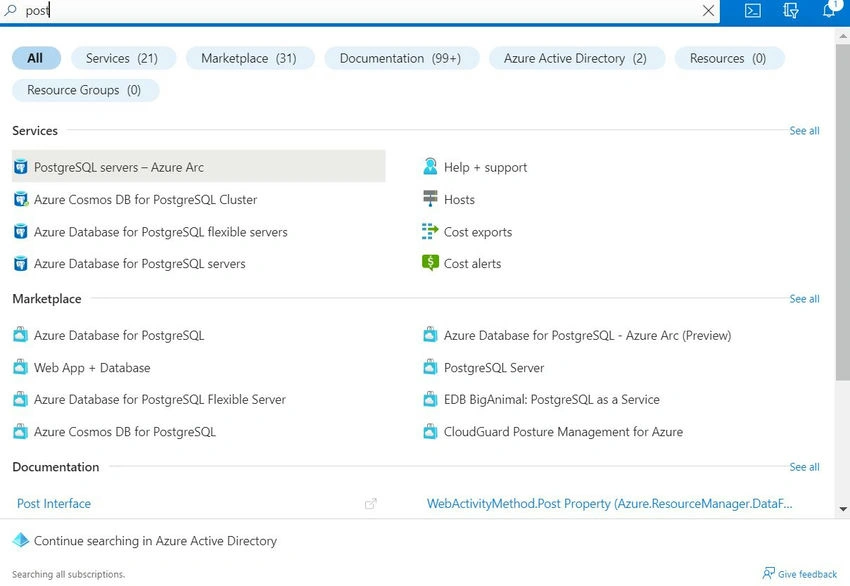Open the notifications bell
The width and height of the screenshot is (850, 586).
click(829, 10)
